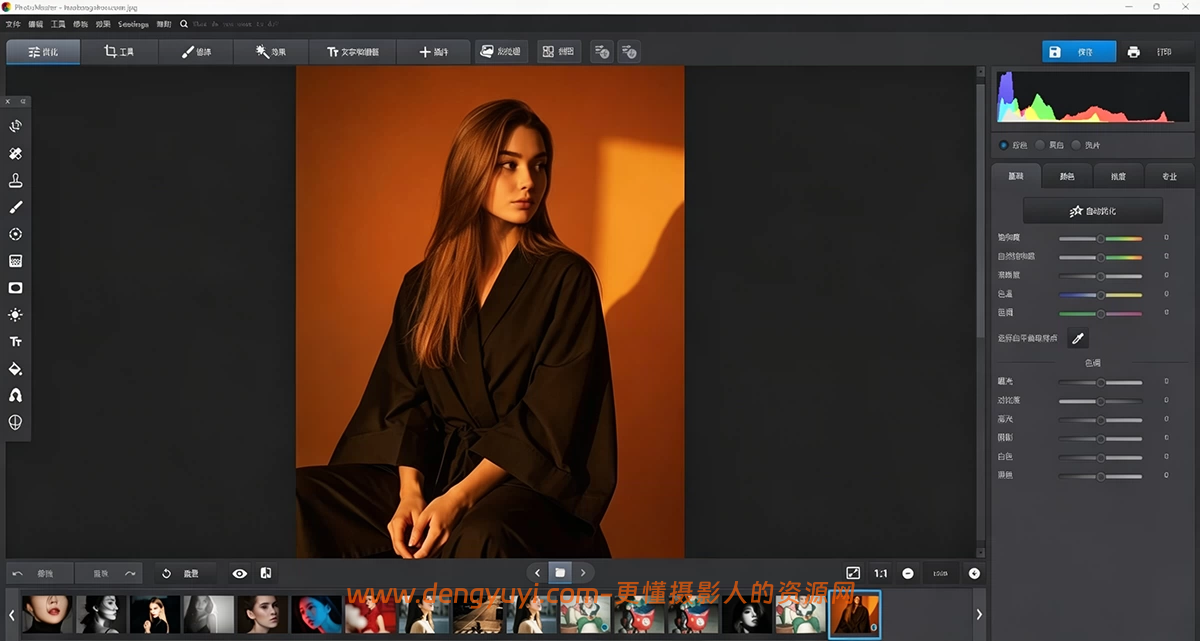
Task: Open the 专业 professional panel tab
Action: (1169, 176)
